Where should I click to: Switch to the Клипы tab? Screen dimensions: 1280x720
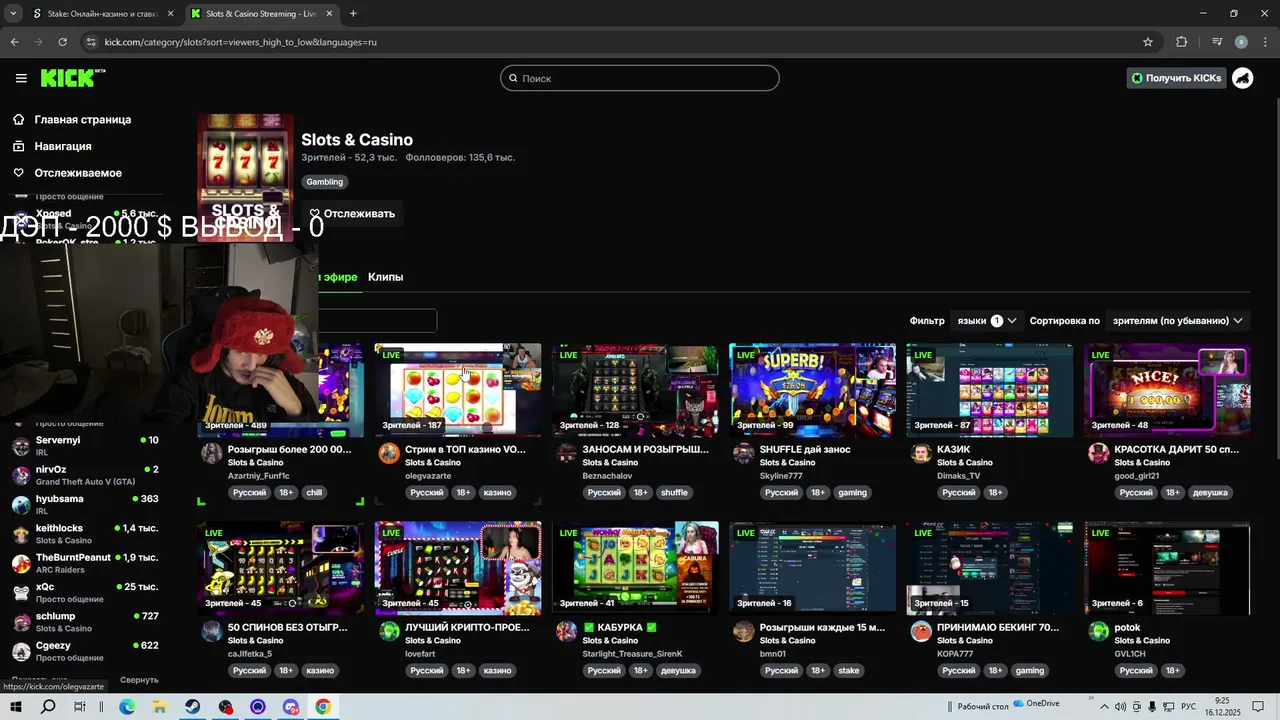coord(385,277)
